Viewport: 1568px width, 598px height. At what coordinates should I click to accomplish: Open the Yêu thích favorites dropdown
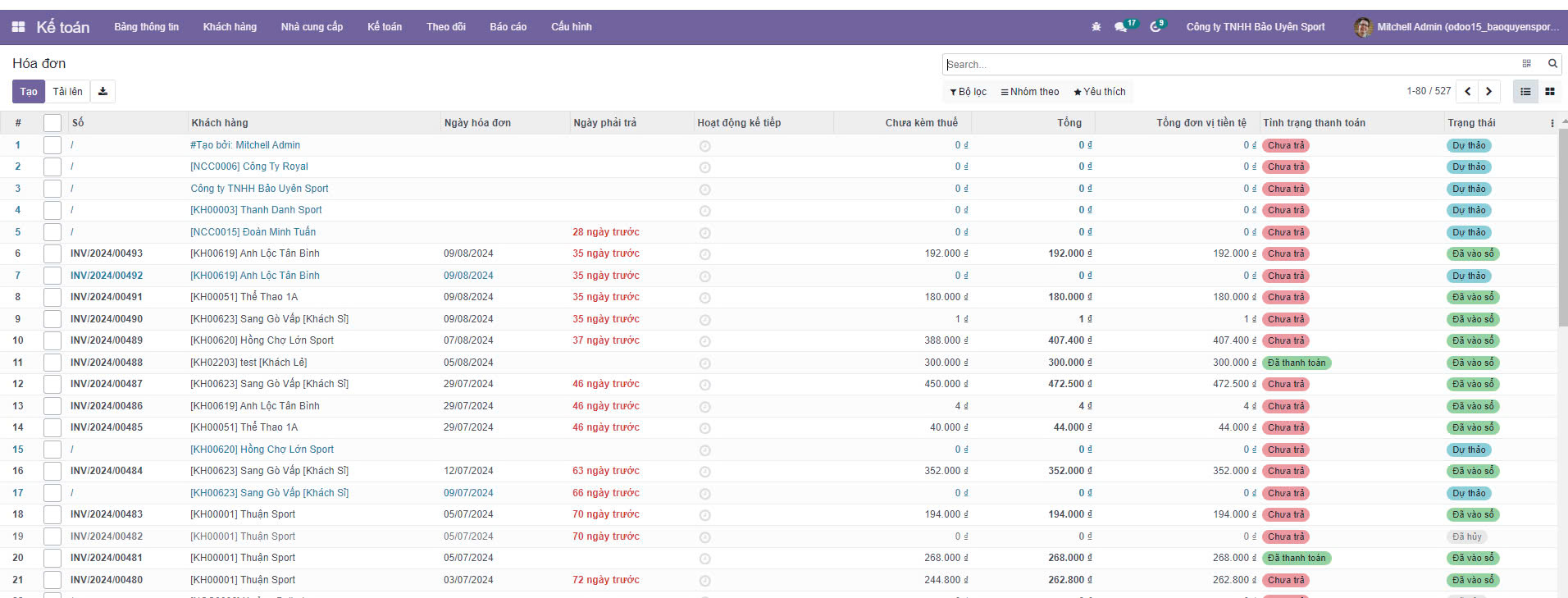[x=1100, y=92]
